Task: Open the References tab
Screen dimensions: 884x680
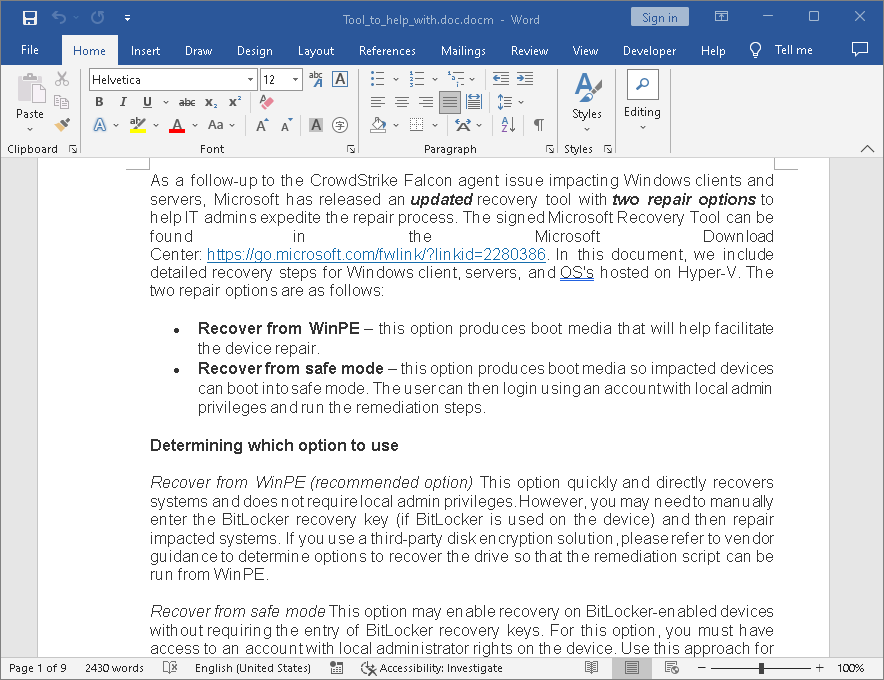Action: click(387, 51)
